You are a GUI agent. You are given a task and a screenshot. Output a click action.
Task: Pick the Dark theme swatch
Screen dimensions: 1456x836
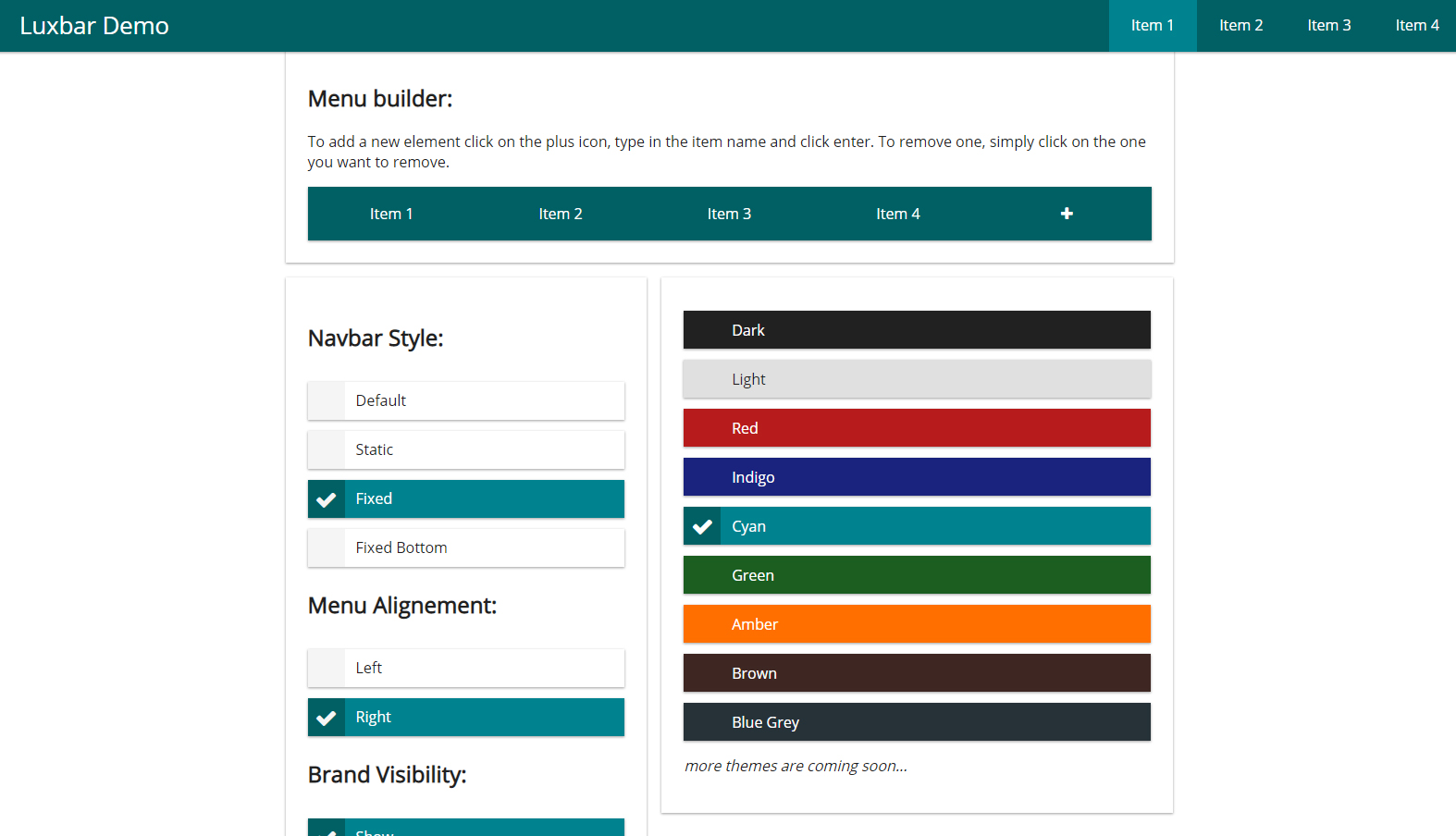click(916, 330)
